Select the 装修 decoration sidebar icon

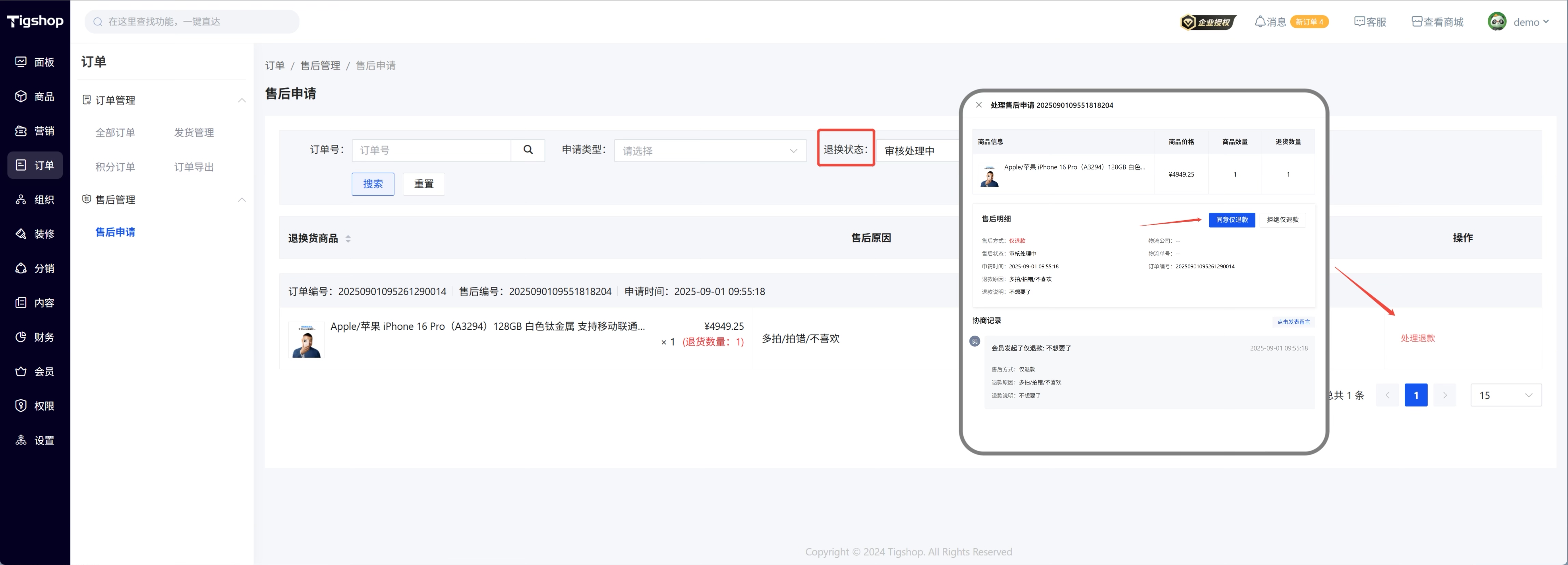(21, 234)
